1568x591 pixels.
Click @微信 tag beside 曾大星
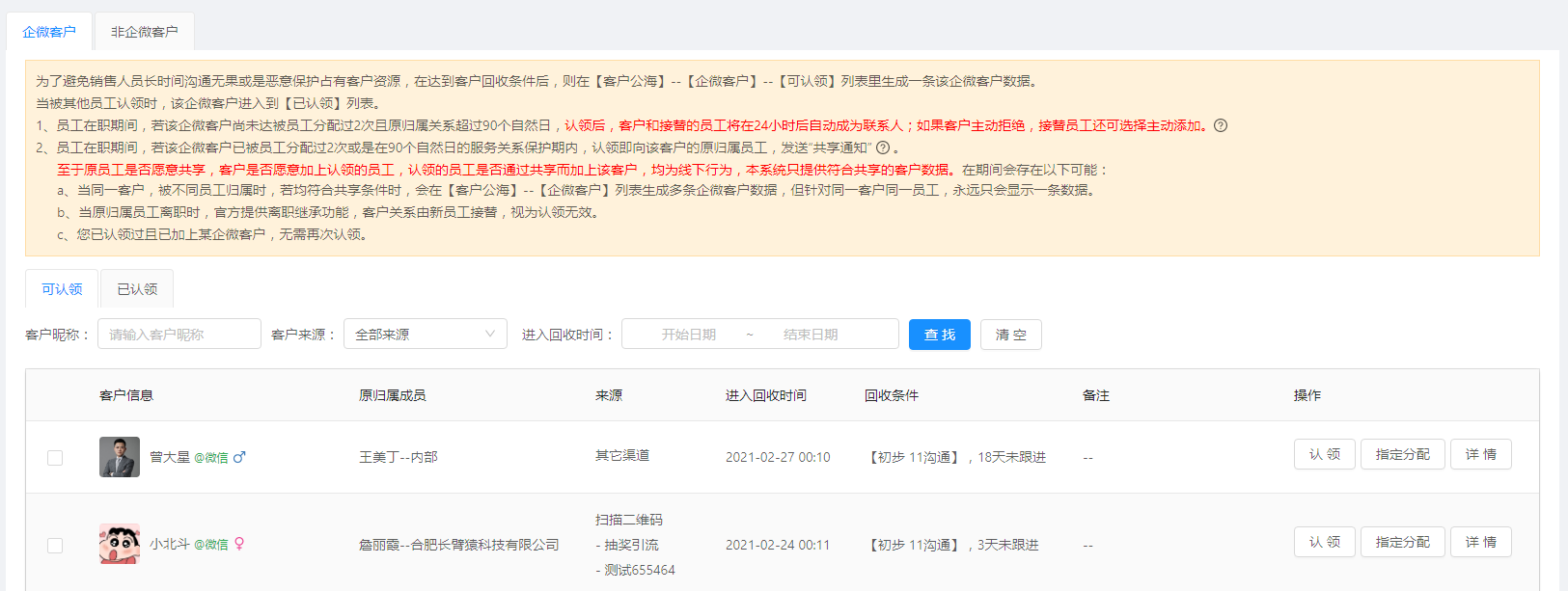point(211,458)
